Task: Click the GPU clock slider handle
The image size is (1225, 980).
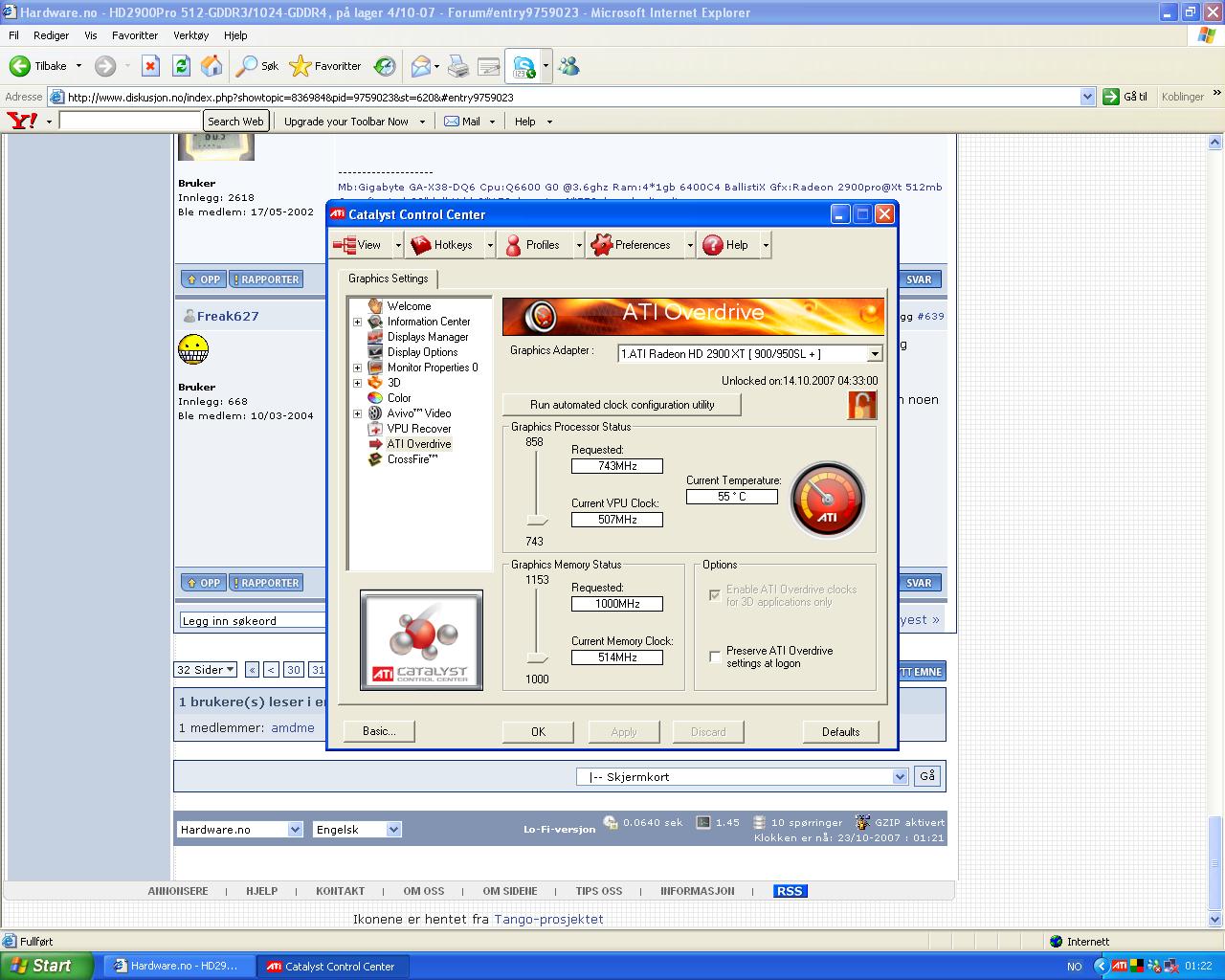Action: click(x=537, y=520)
